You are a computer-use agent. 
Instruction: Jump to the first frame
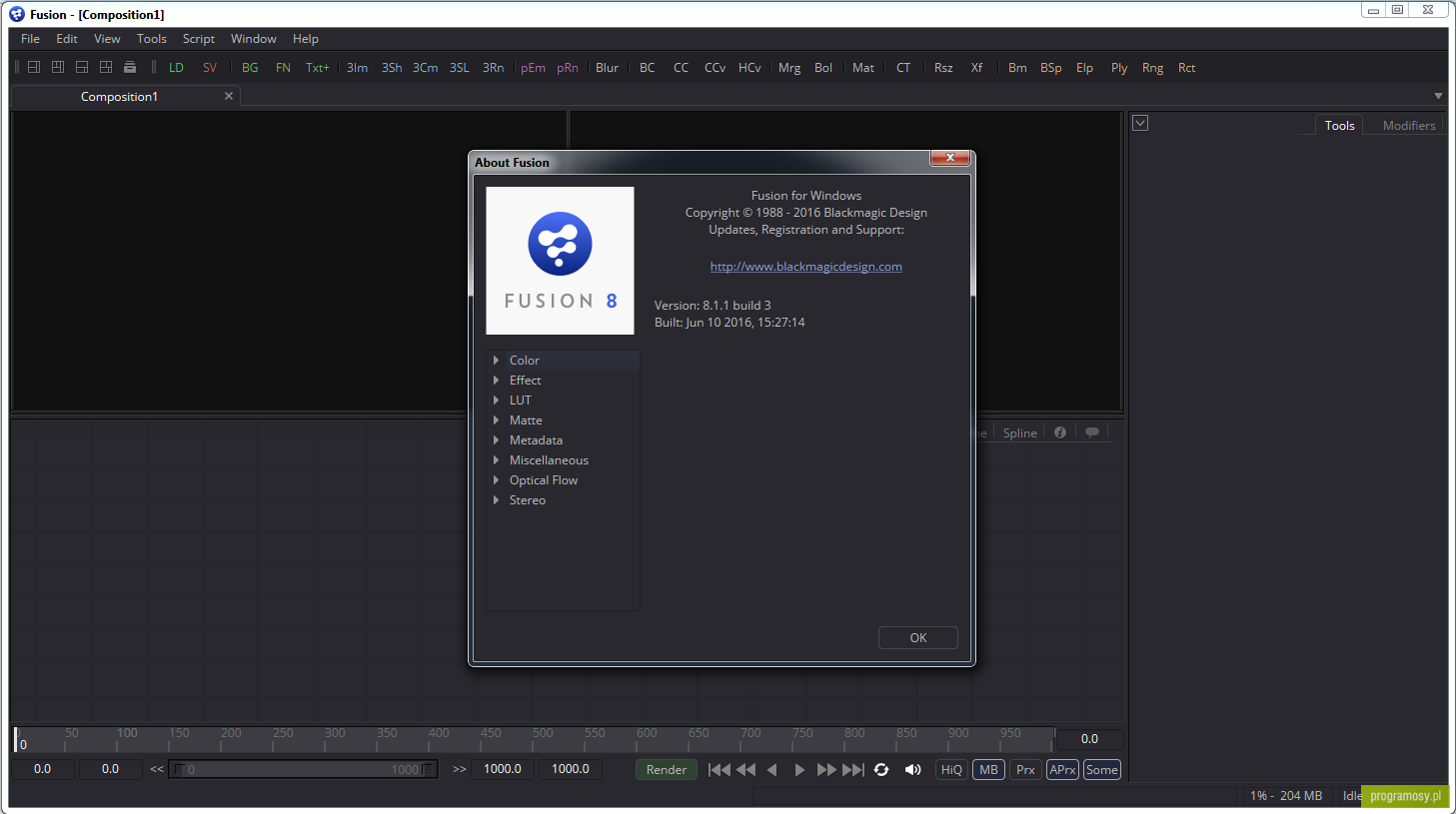tap(719, 769)
